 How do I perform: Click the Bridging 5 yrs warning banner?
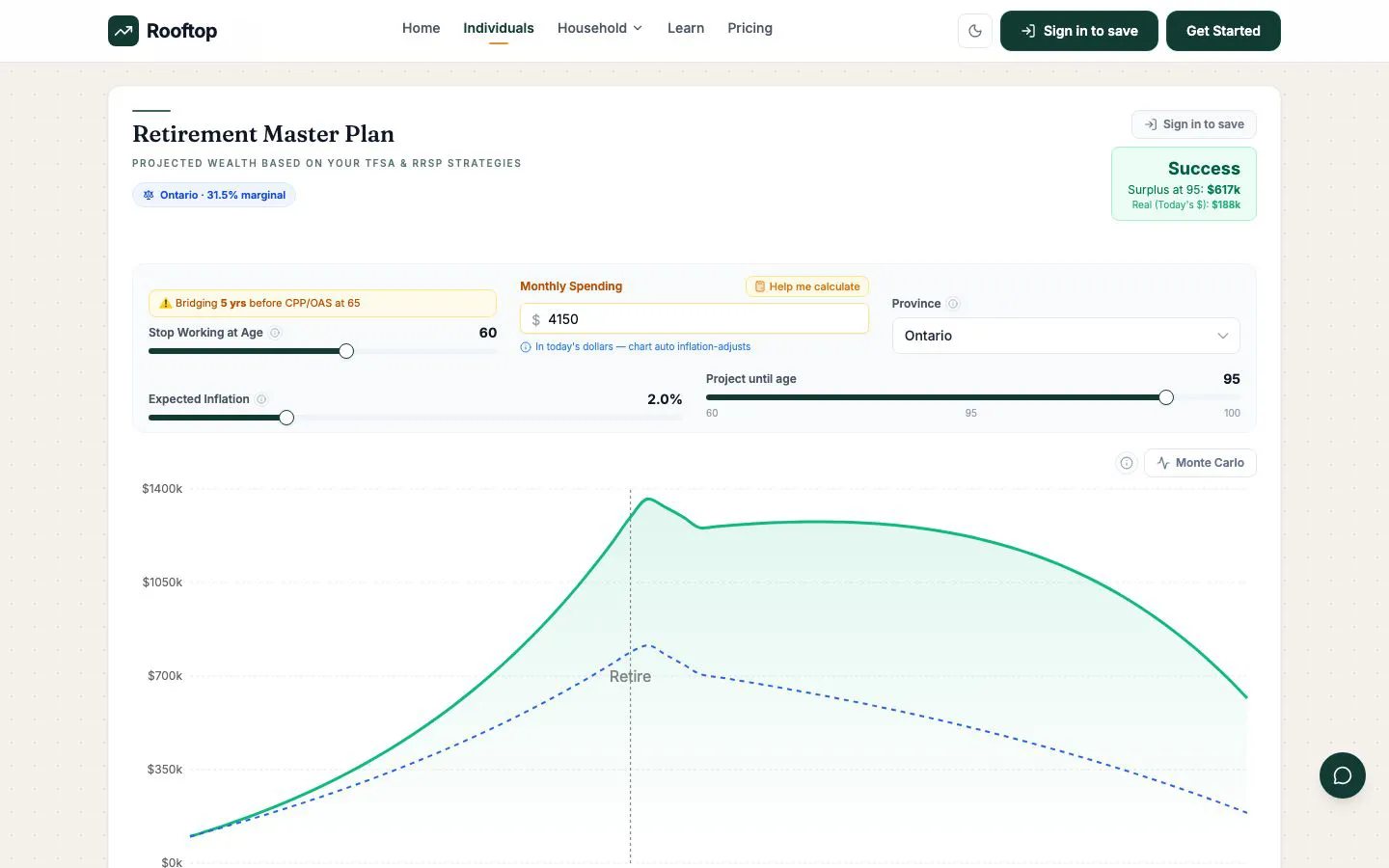[x=322, y=303]
